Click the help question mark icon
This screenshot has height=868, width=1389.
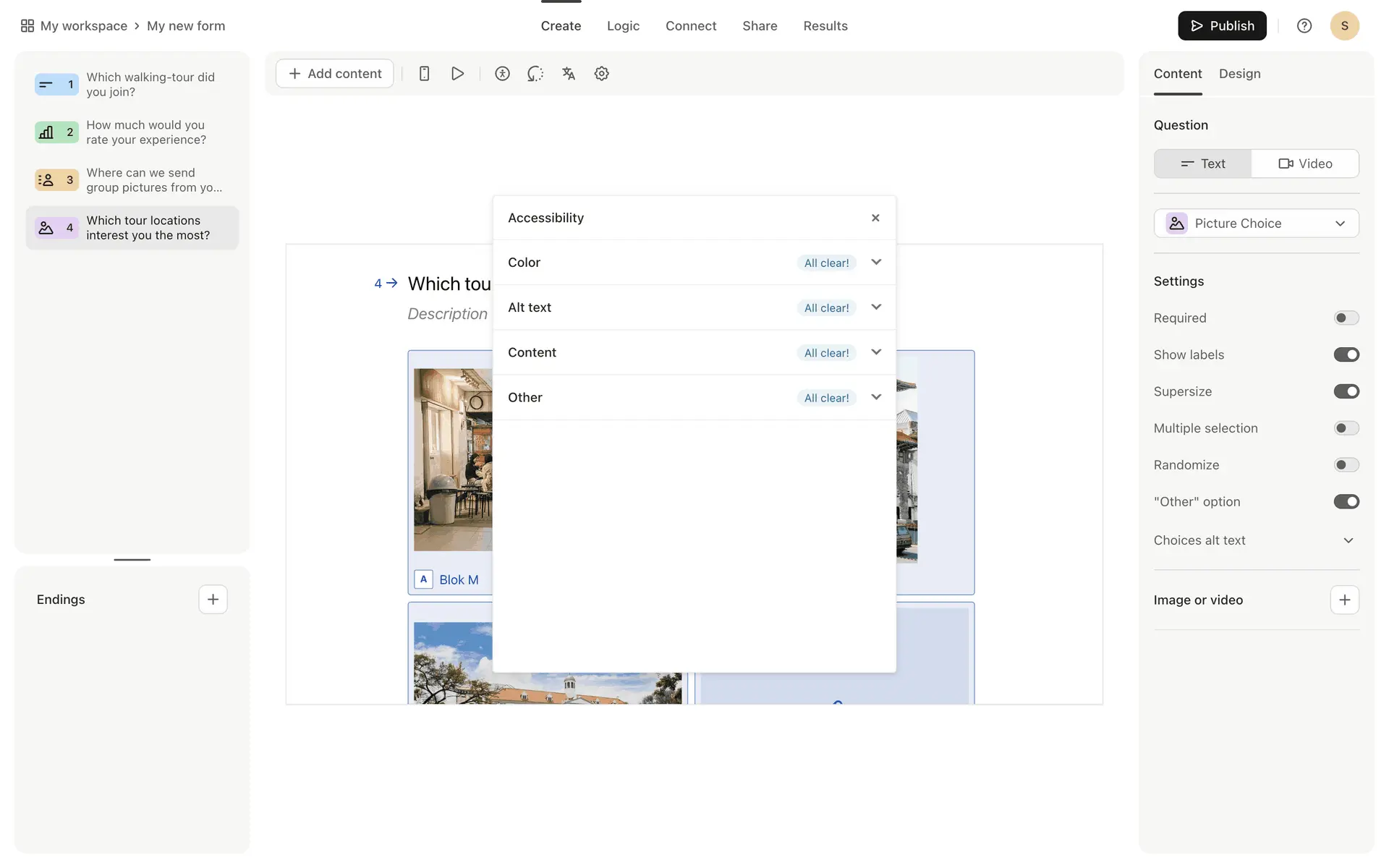tap(1304, 26)
